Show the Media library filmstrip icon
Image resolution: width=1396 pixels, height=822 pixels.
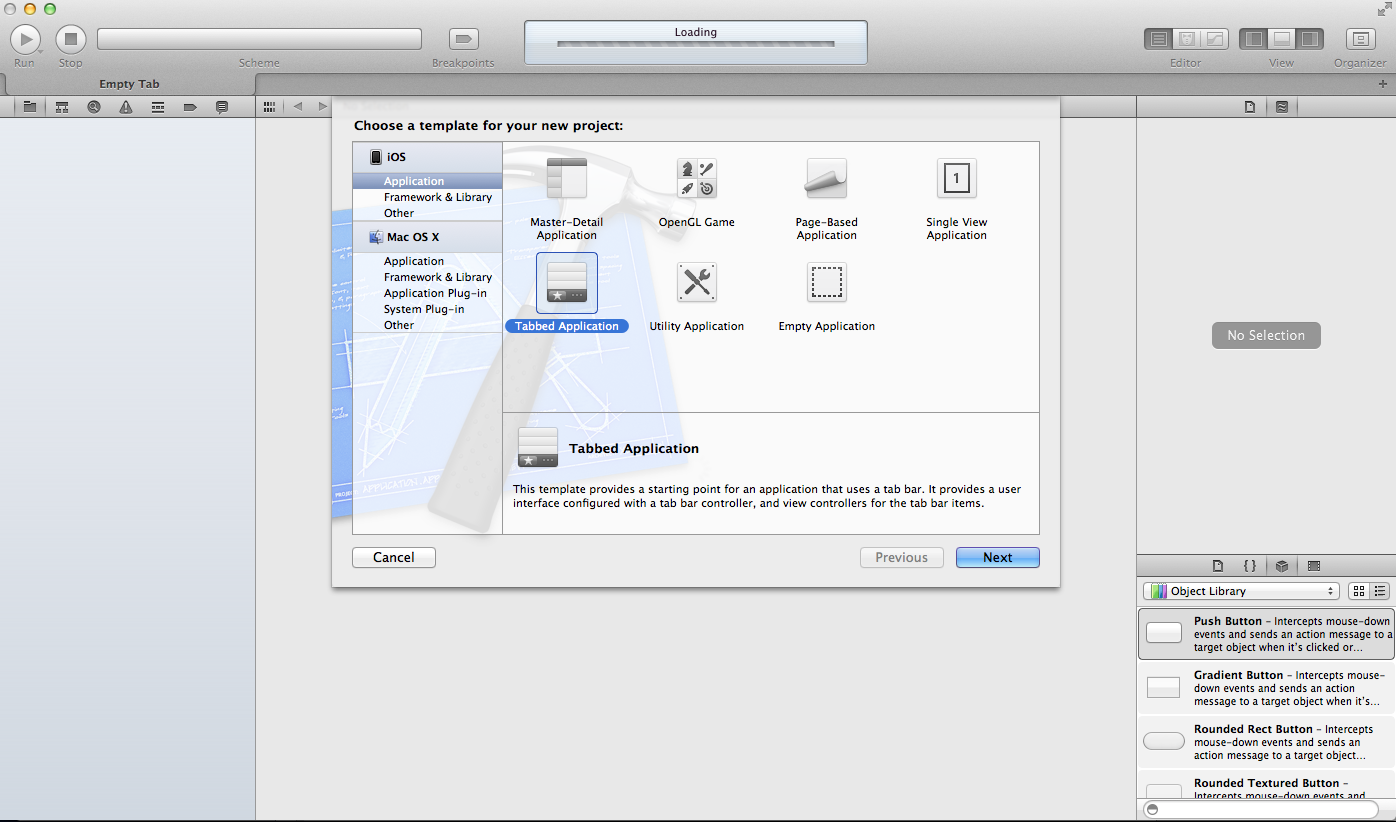(1314, 565)
